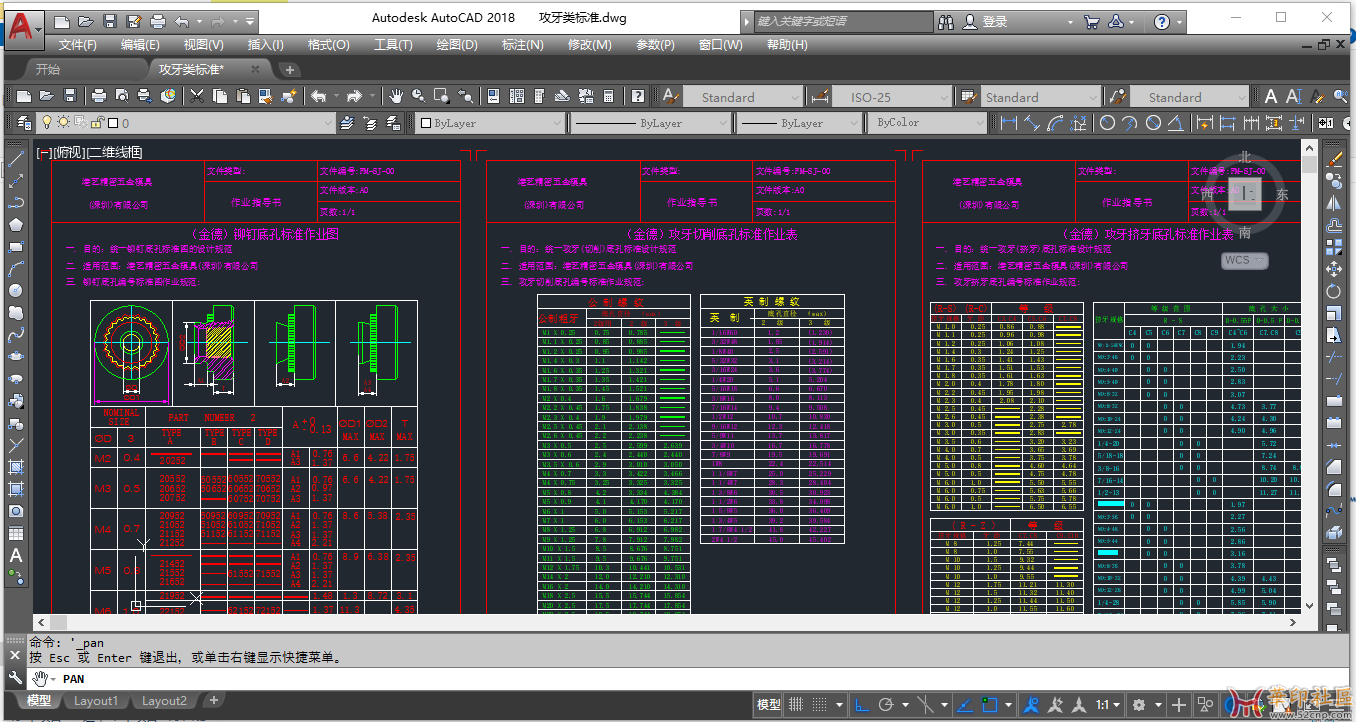The width and height of the screenshot is (1356, 722).
Task: Select the Rotate modify tool
Action: [1334, 291]
